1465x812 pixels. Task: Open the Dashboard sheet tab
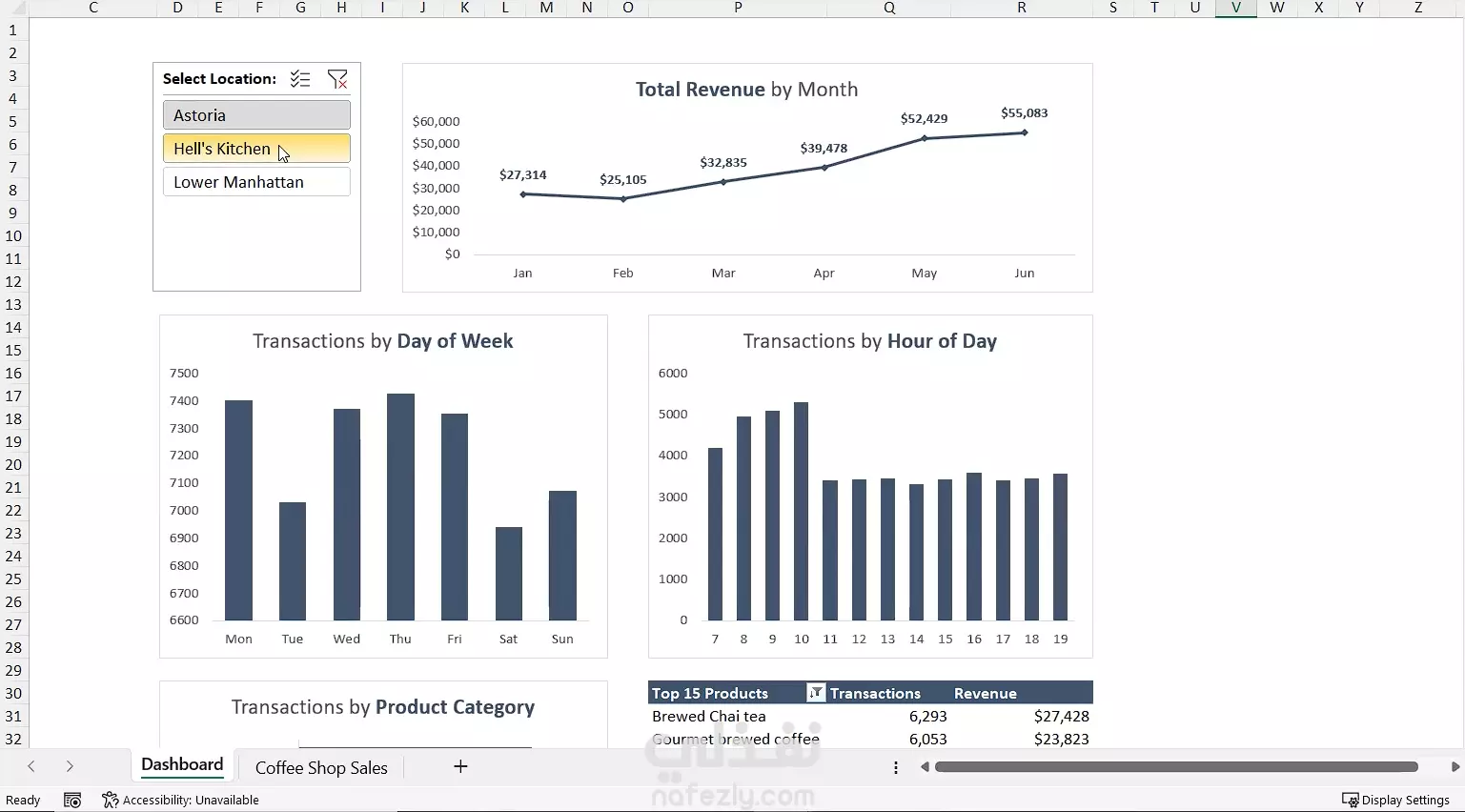tap(182, 764)
